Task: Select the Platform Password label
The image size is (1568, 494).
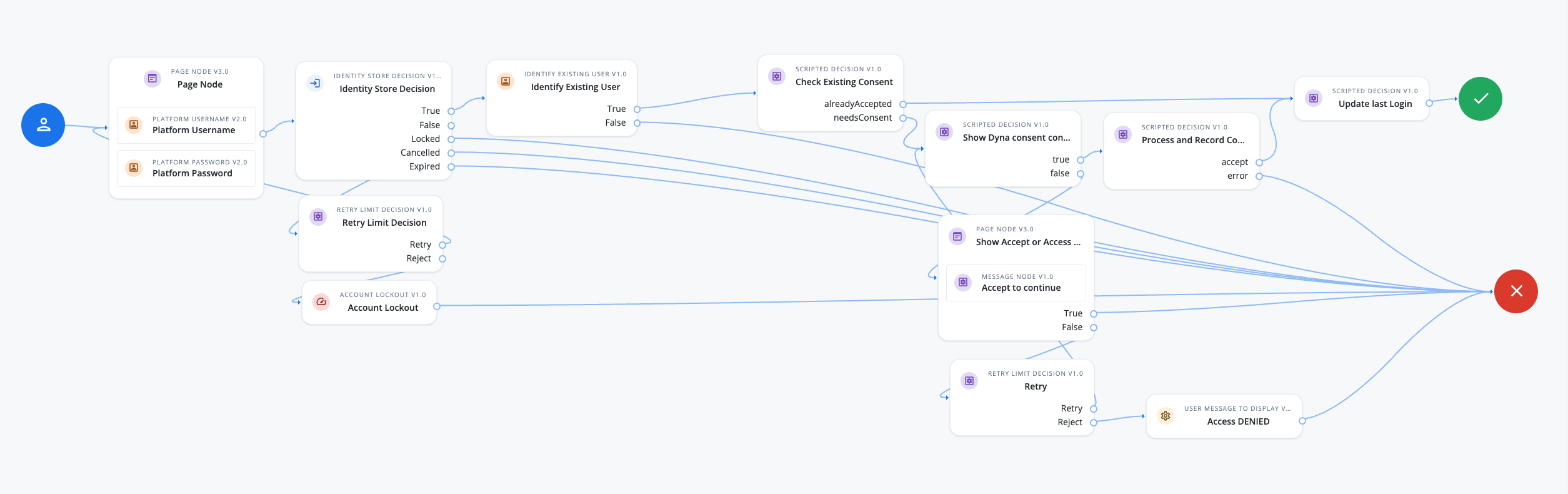Action: [x=192, y=173]
